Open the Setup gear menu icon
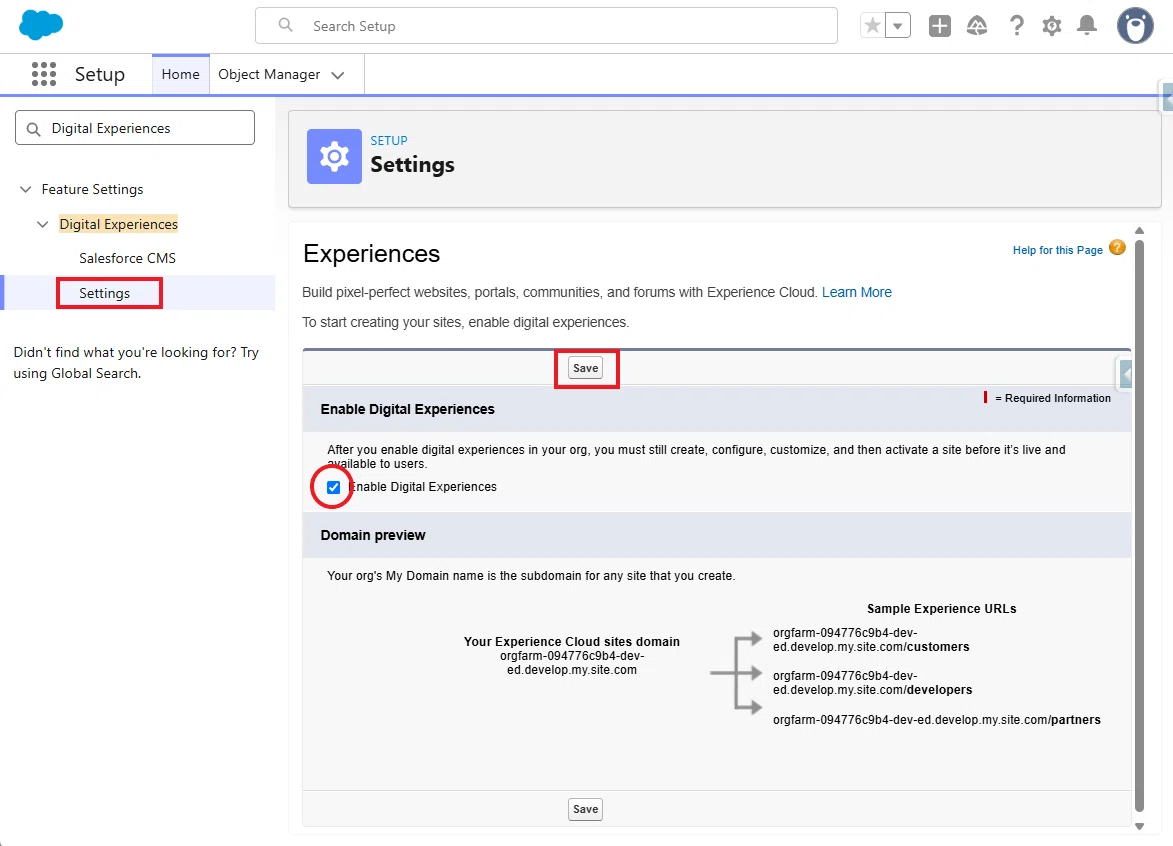The width and height of the screenshot is (1173, 846). (1052, 25)
